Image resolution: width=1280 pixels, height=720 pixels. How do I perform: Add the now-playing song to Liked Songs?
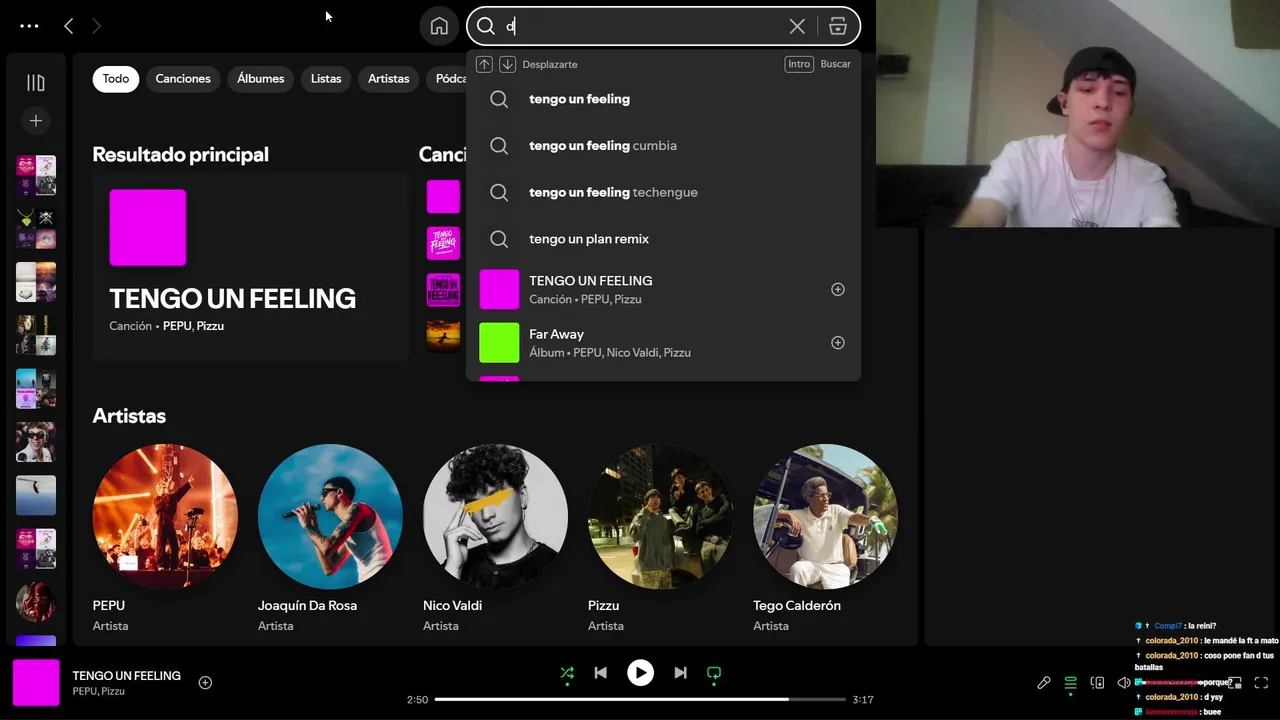click(x=205, y=683)
